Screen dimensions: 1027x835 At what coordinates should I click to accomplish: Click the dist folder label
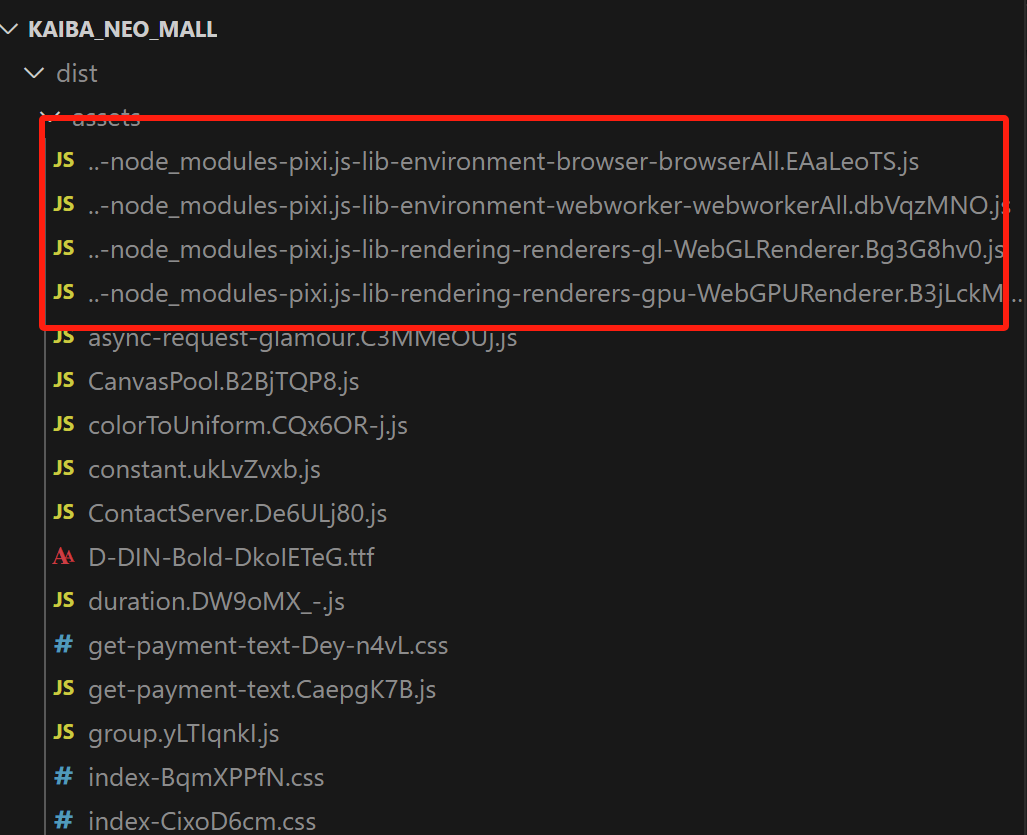(x=77, y=73)
